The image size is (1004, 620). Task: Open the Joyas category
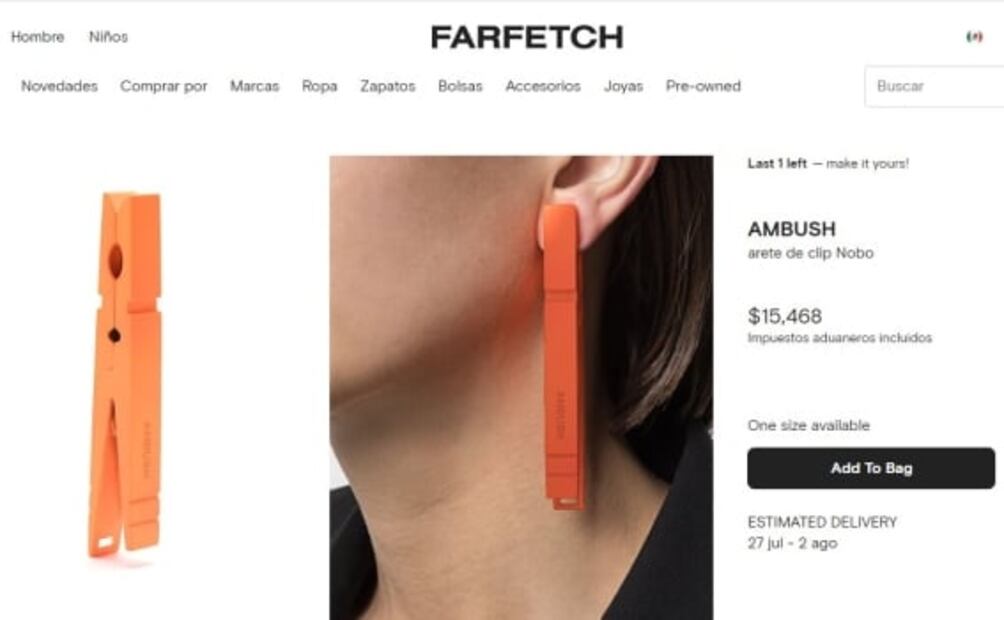tap(624, 86)
